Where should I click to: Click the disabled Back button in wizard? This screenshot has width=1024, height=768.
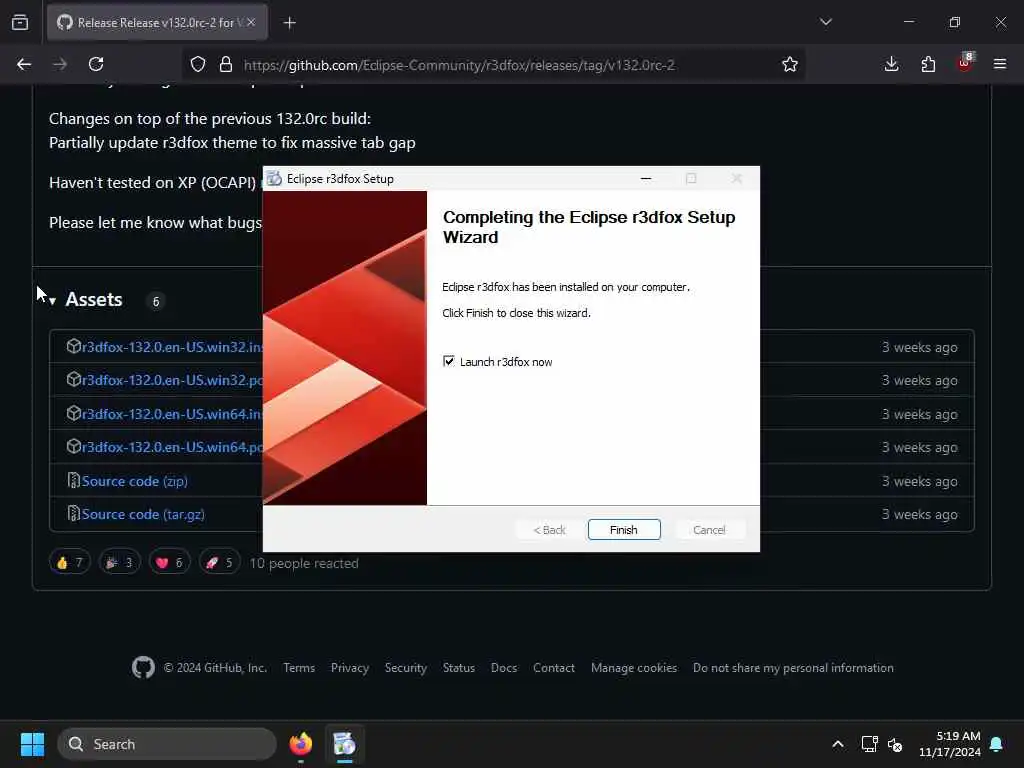[549, 530]
